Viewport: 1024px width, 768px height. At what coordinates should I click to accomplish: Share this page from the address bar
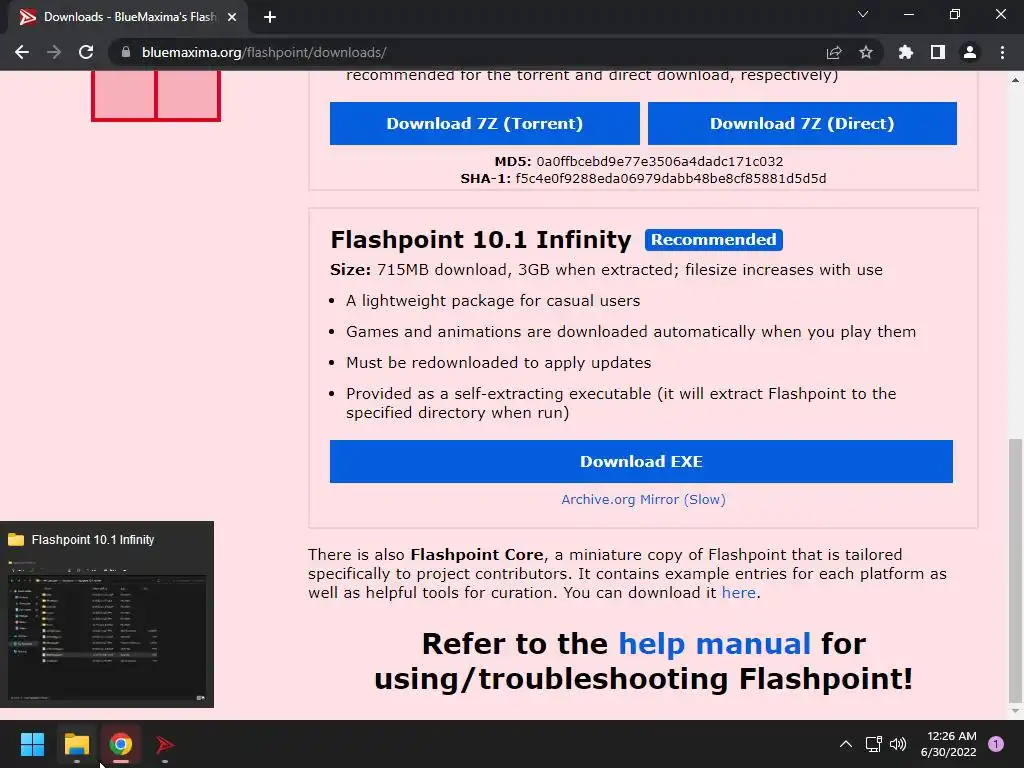coord(834,52)
